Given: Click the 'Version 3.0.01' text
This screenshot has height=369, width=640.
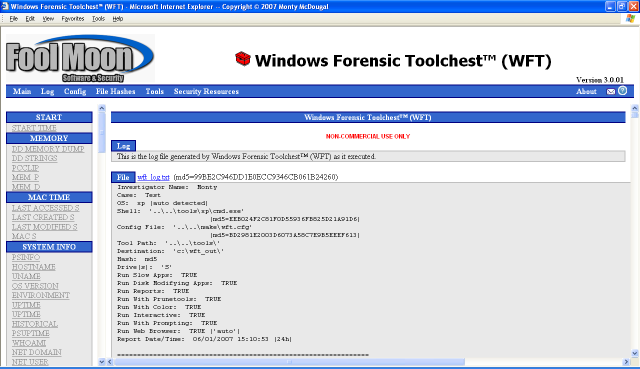Looking at the screenshot, I should tap(600, 80).
